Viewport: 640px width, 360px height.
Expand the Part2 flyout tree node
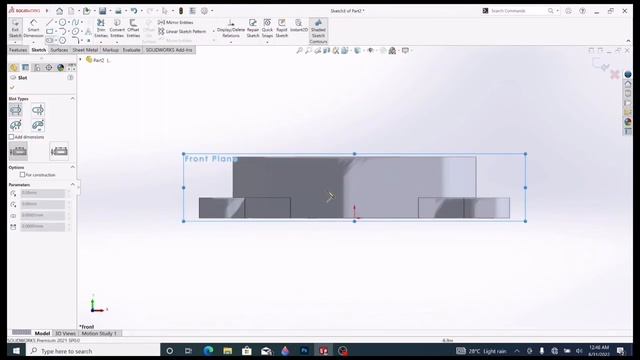coord(80,60)
